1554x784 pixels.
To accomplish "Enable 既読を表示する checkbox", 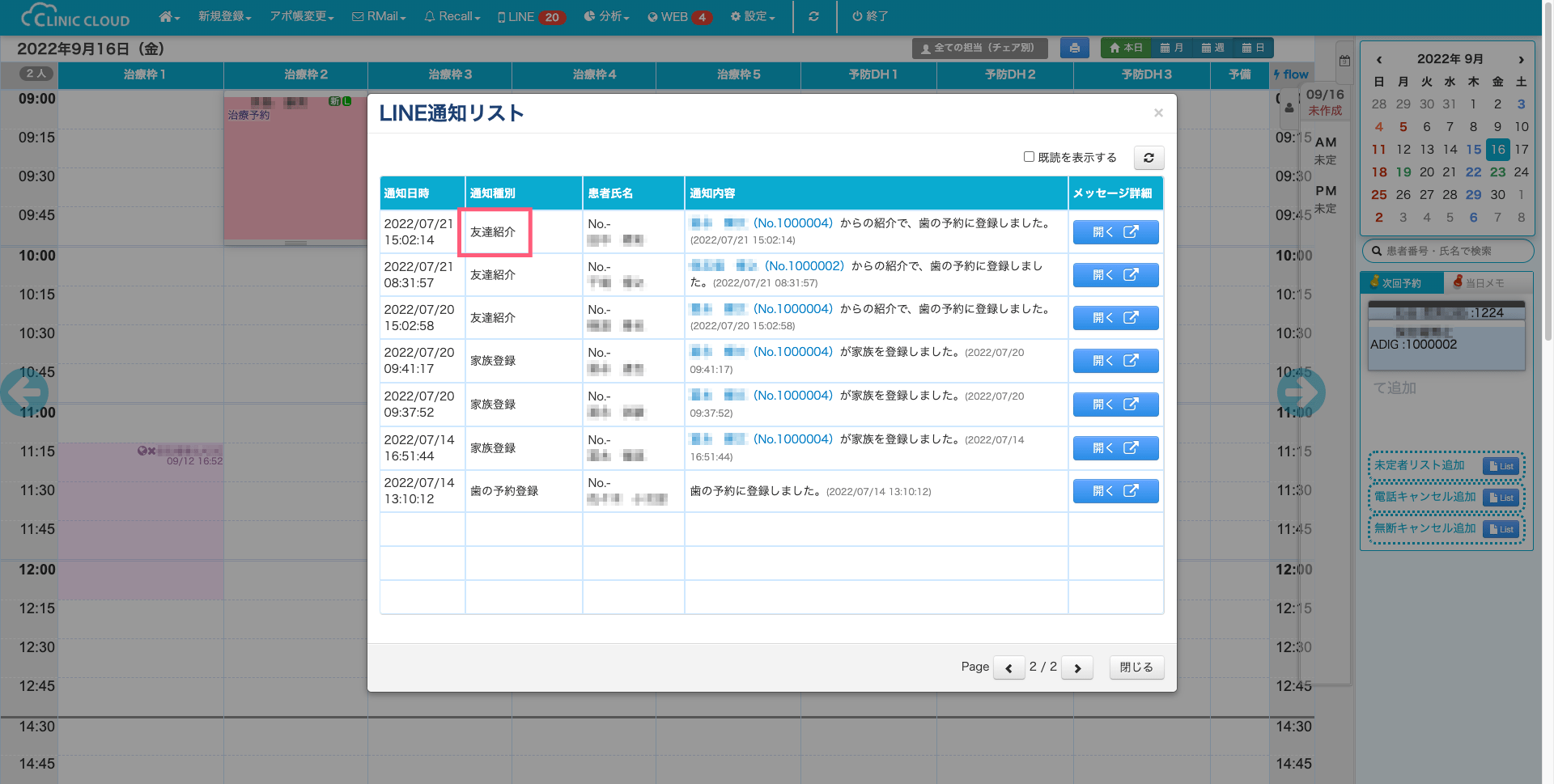I will 1029,157.
